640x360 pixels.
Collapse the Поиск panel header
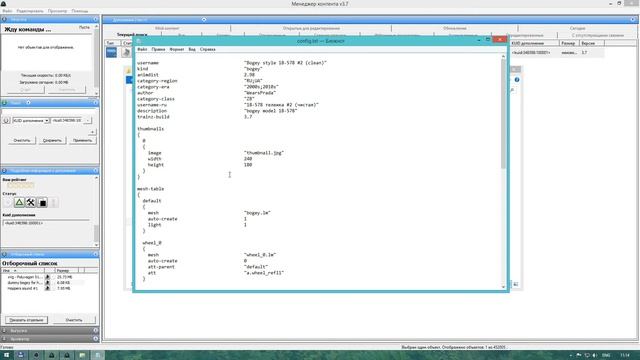click(50, 102)
